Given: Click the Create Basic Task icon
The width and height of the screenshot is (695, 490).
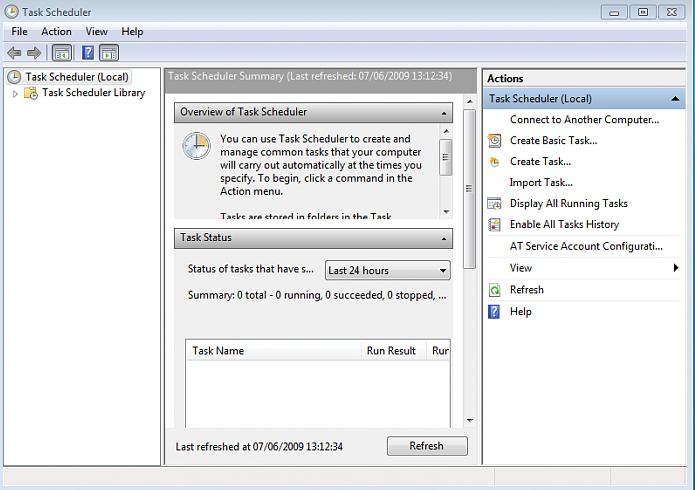Looking at the screenshot, I should click(494, 141).
